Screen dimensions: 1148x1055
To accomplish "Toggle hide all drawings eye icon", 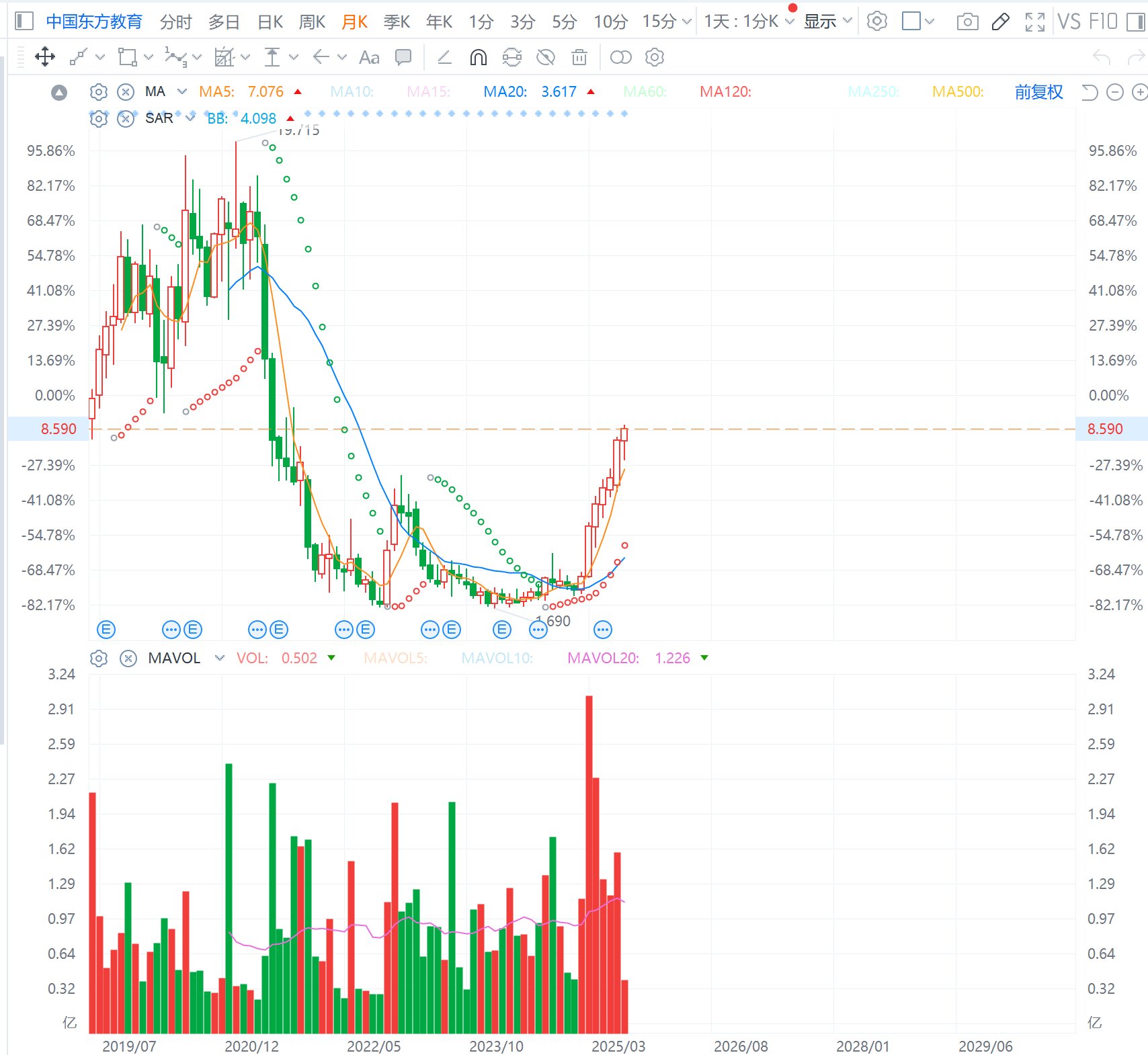I will pos(545,57).
